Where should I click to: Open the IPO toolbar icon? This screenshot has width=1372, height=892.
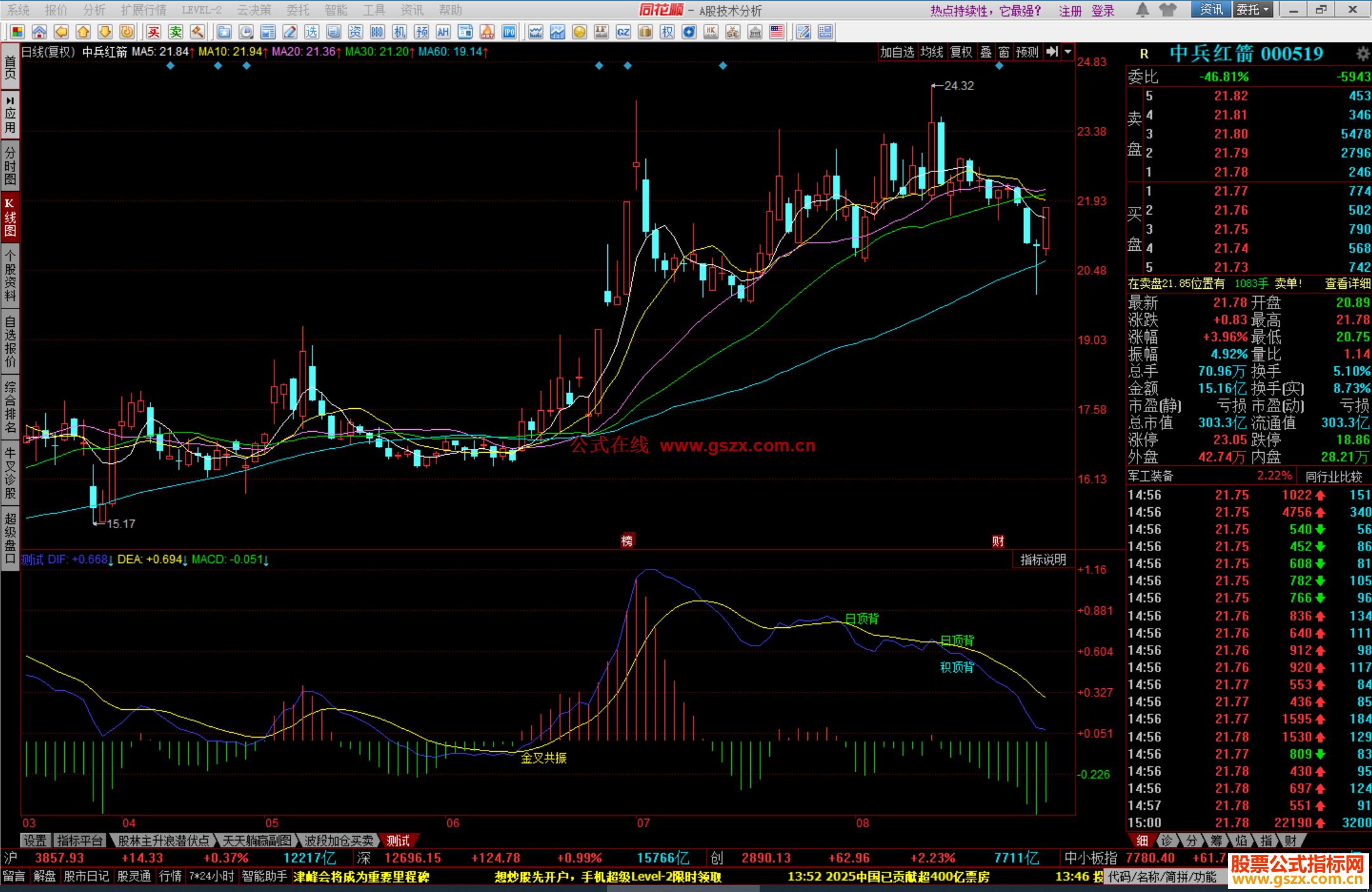coord(509,32)
